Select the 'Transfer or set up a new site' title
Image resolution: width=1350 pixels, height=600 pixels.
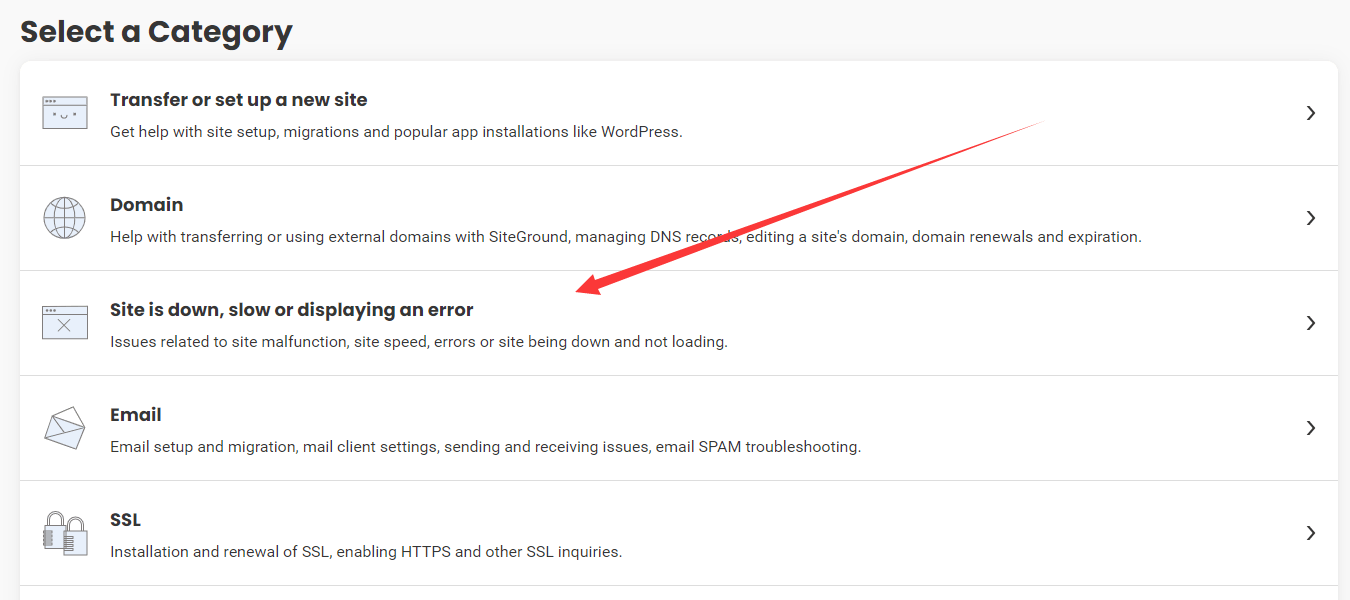click(238, 100)
